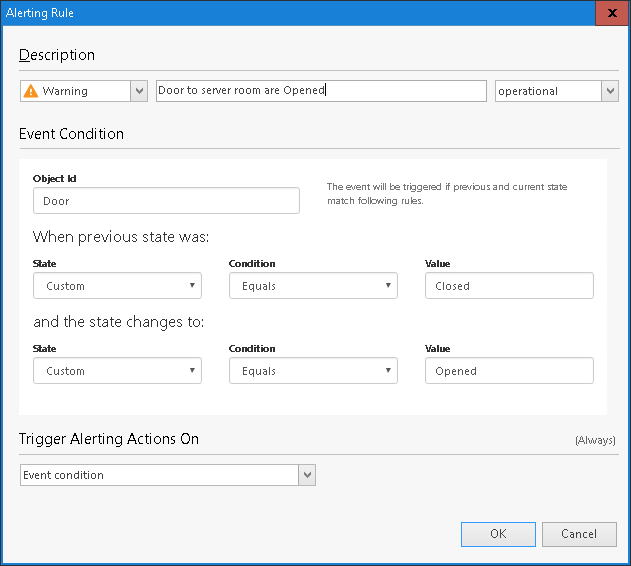Click the Alerting Rule window title
The height and width of the screenshot is (566, 631).
[39, 13]
